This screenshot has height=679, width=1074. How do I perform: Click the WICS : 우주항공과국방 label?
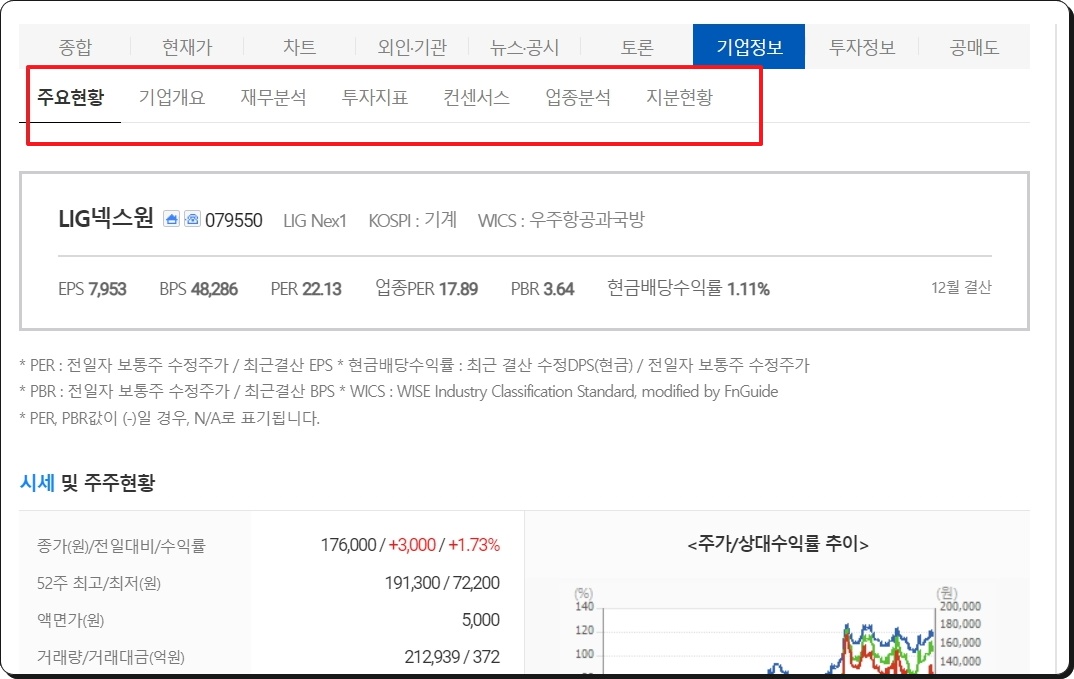[561, 220]
